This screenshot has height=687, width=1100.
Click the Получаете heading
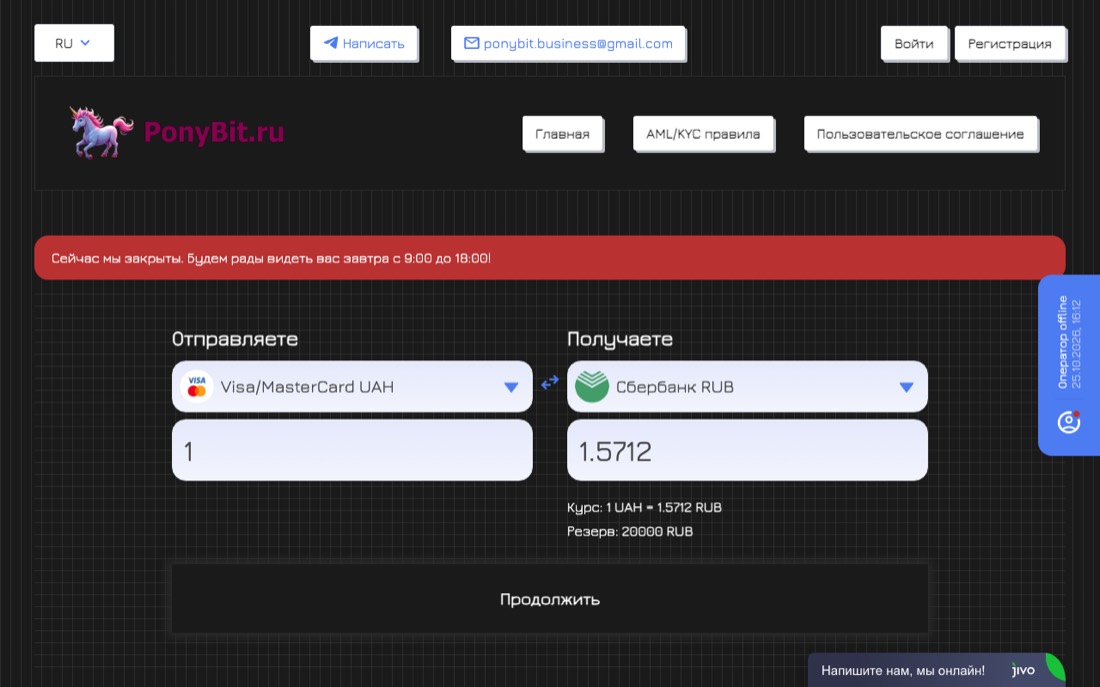pyautogui.click(x=619, y=339)
